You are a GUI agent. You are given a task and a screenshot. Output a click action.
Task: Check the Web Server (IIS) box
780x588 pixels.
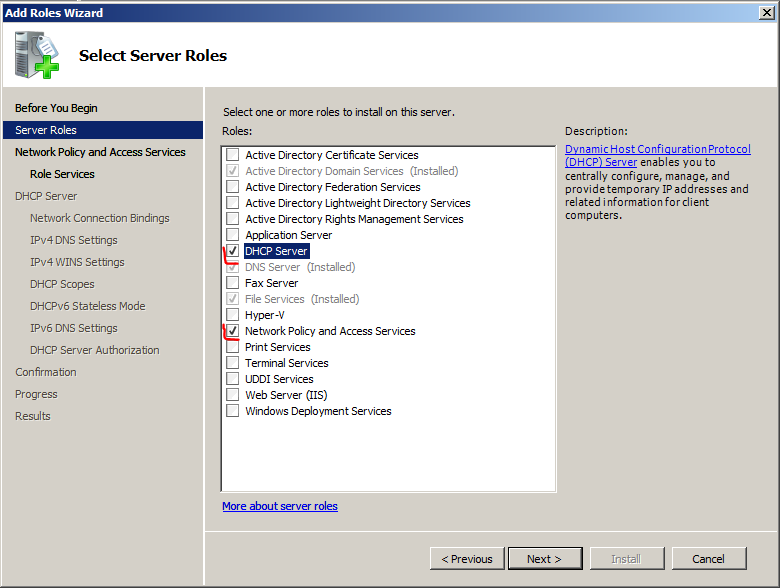tap(232, 394)
